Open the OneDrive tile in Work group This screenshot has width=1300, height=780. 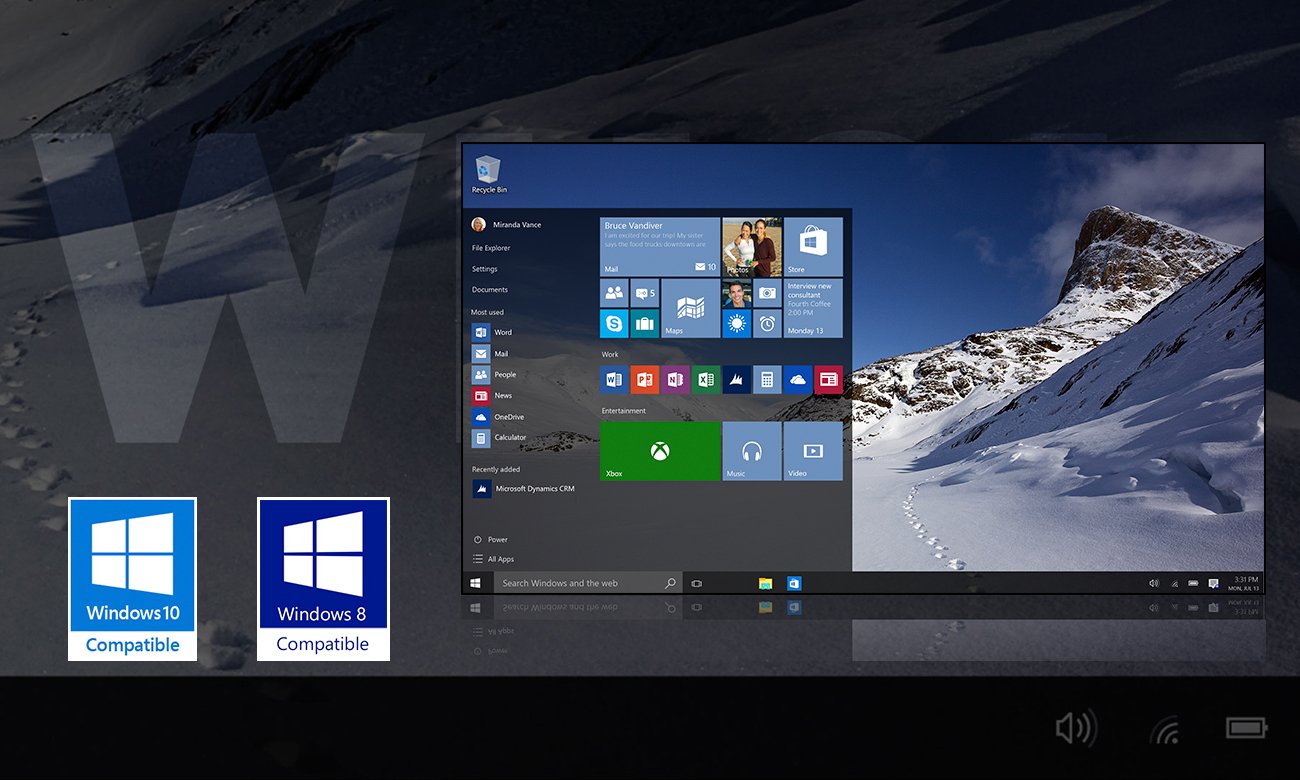(798, 379)
